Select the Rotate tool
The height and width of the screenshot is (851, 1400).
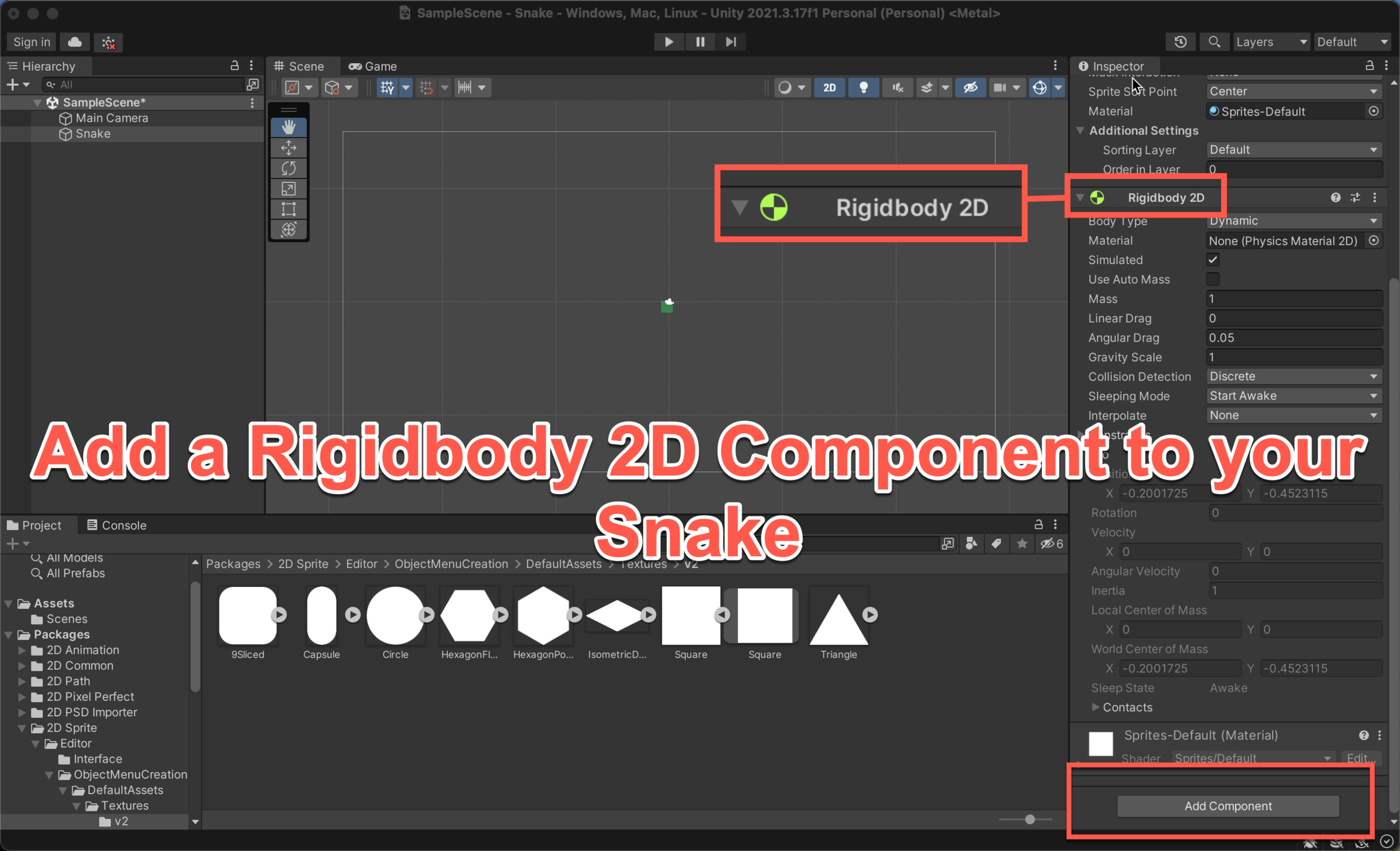[x=289, y=168]
